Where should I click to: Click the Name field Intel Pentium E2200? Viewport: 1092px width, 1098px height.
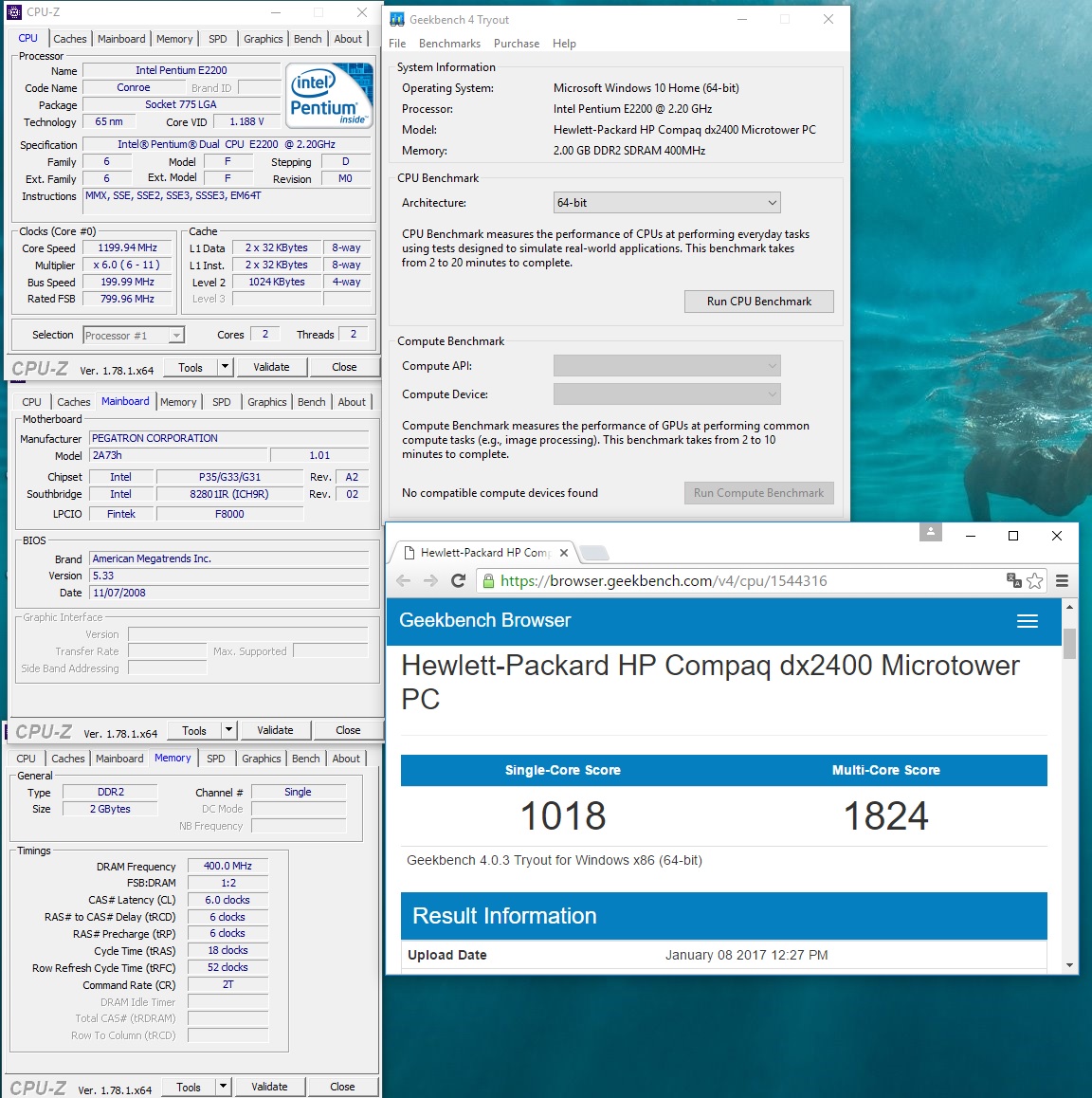tap(181, 70)
